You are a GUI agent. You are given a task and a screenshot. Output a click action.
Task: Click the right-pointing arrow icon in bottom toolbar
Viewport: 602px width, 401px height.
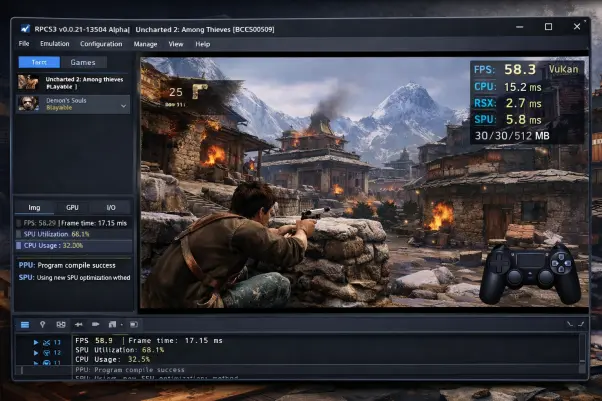pos(96,325)
